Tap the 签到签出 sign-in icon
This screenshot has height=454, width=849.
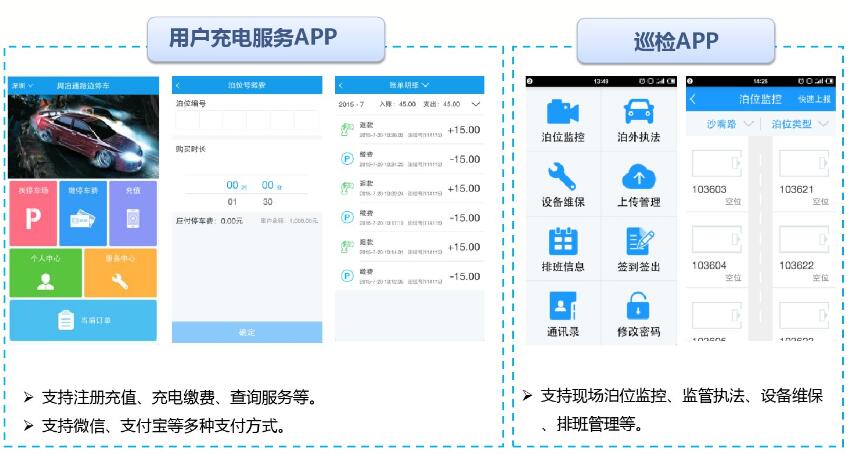(x=637, y=242)
